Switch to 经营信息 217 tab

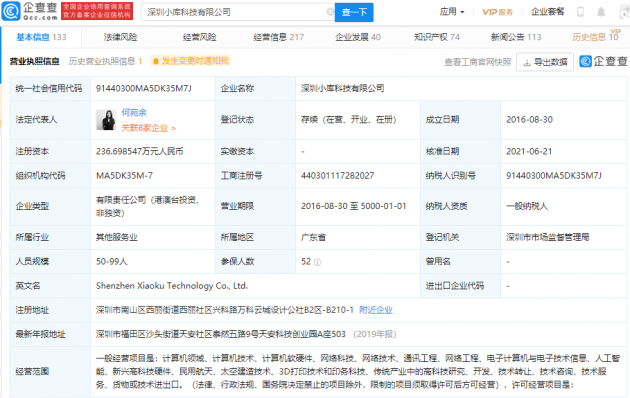pyautogui.click(x=278, y=37)
